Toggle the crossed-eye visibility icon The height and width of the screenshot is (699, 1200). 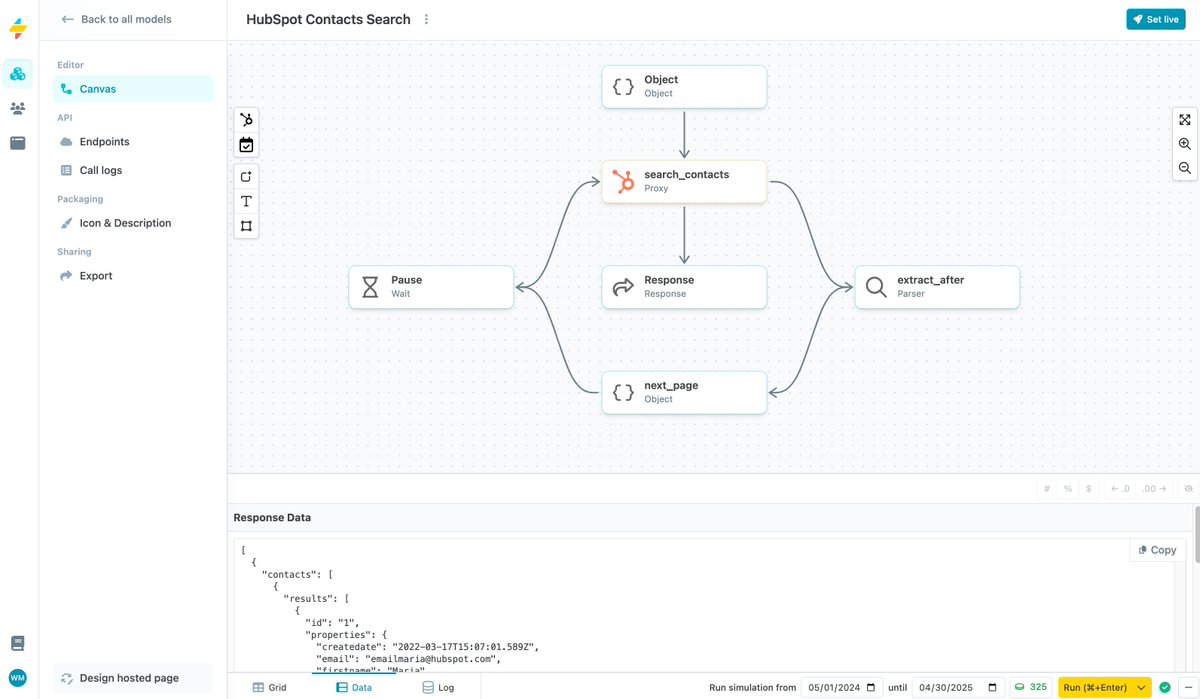coord(1189,489)
